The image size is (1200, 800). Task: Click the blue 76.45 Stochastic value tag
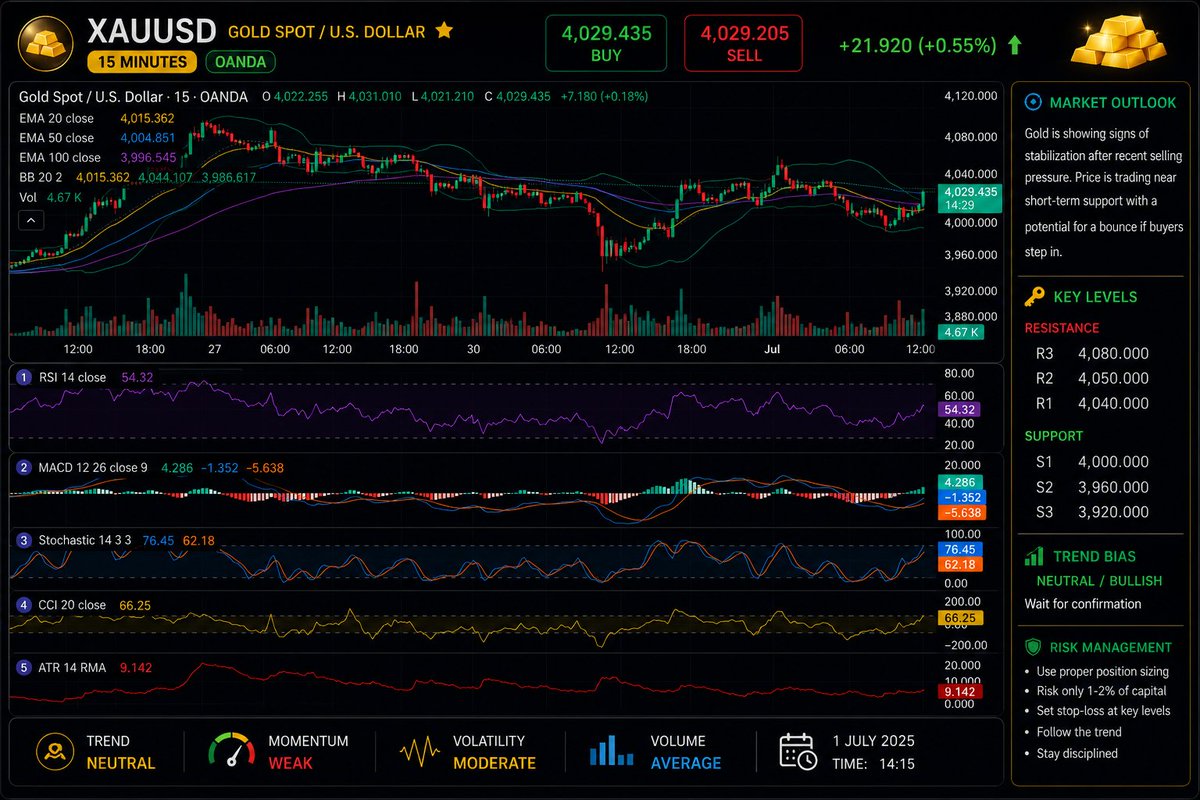(x=962, y=549)
